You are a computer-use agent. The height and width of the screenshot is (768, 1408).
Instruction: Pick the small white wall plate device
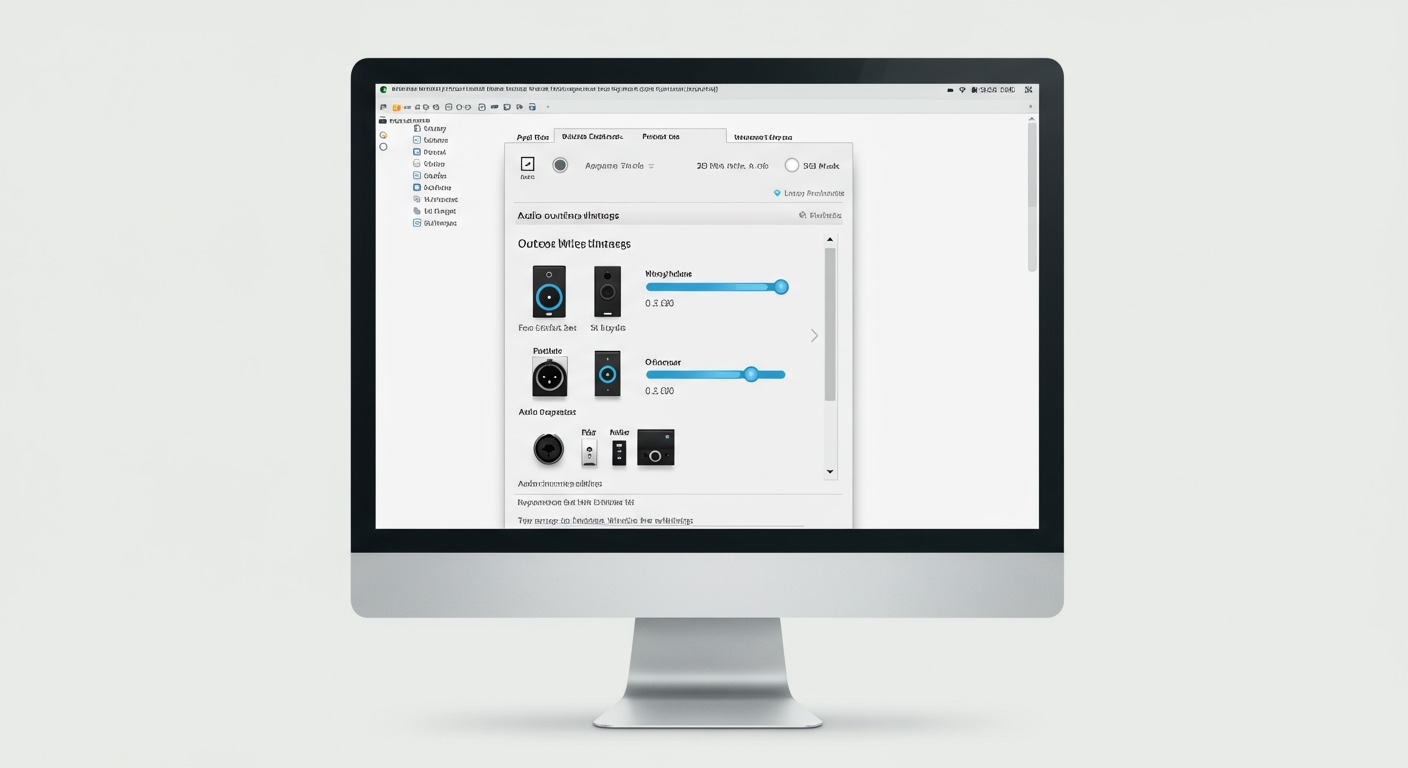[589, 452]
